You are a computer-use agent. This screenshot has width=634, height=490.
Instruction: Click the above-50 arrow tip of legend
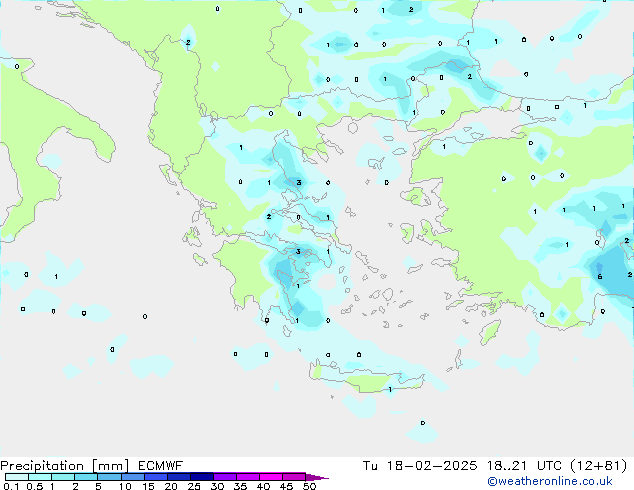pos(317,478)
